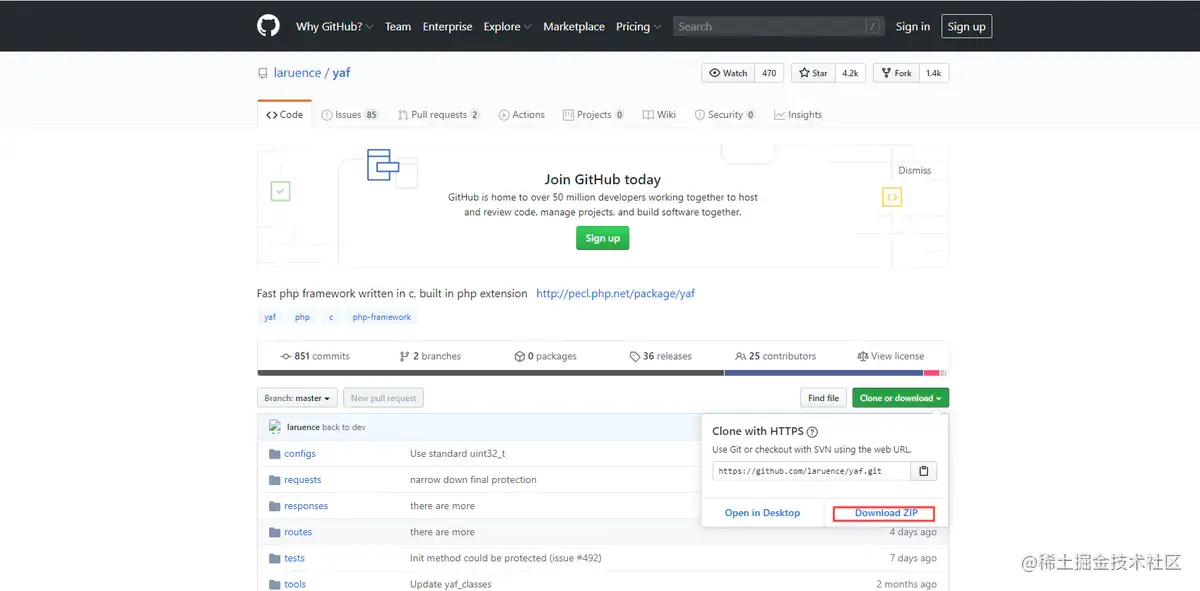Click the Fork button

[896, 73]
